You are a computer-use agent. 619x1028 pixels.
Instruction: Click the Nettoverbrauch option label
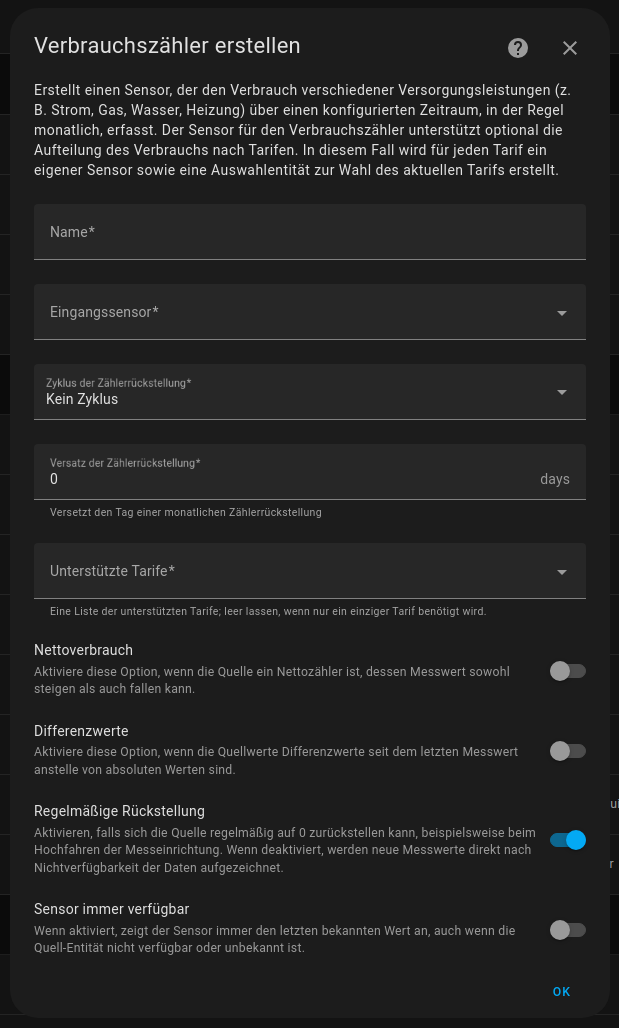[x=83, y=650]
